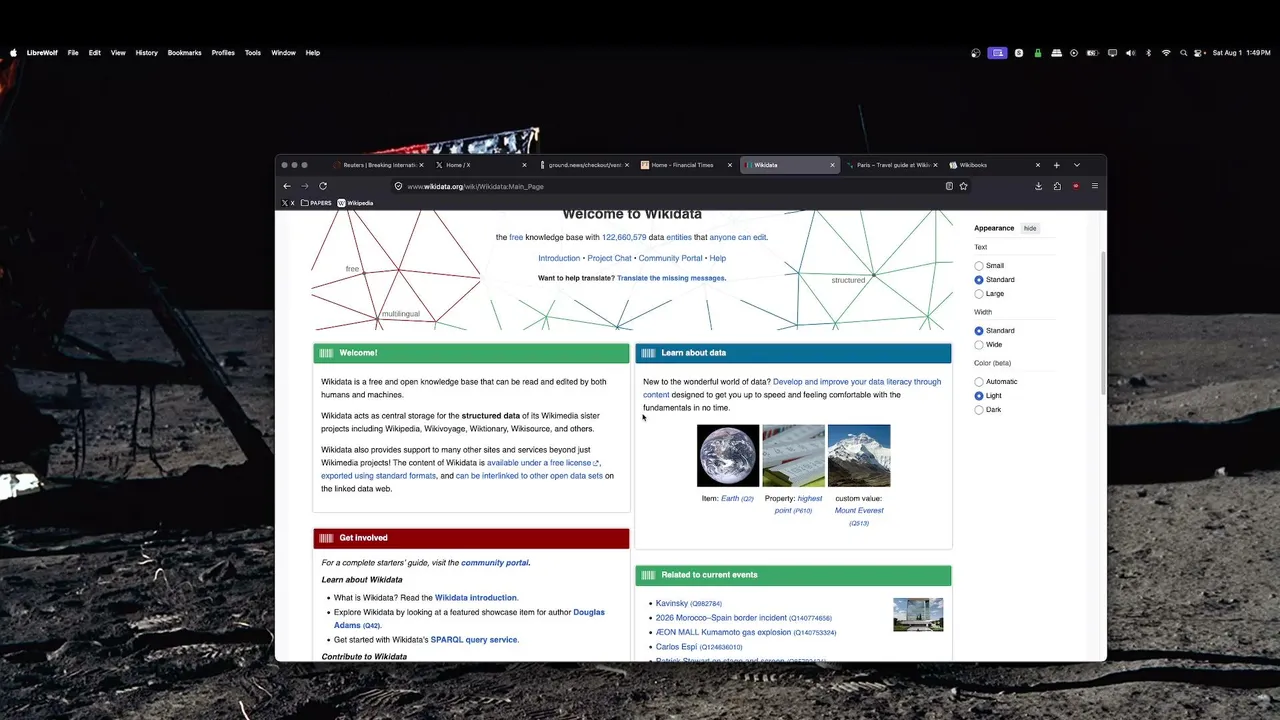Open the Carlos Espí link
Viewport: 1280px width, 720px height.
click(676, 647)
